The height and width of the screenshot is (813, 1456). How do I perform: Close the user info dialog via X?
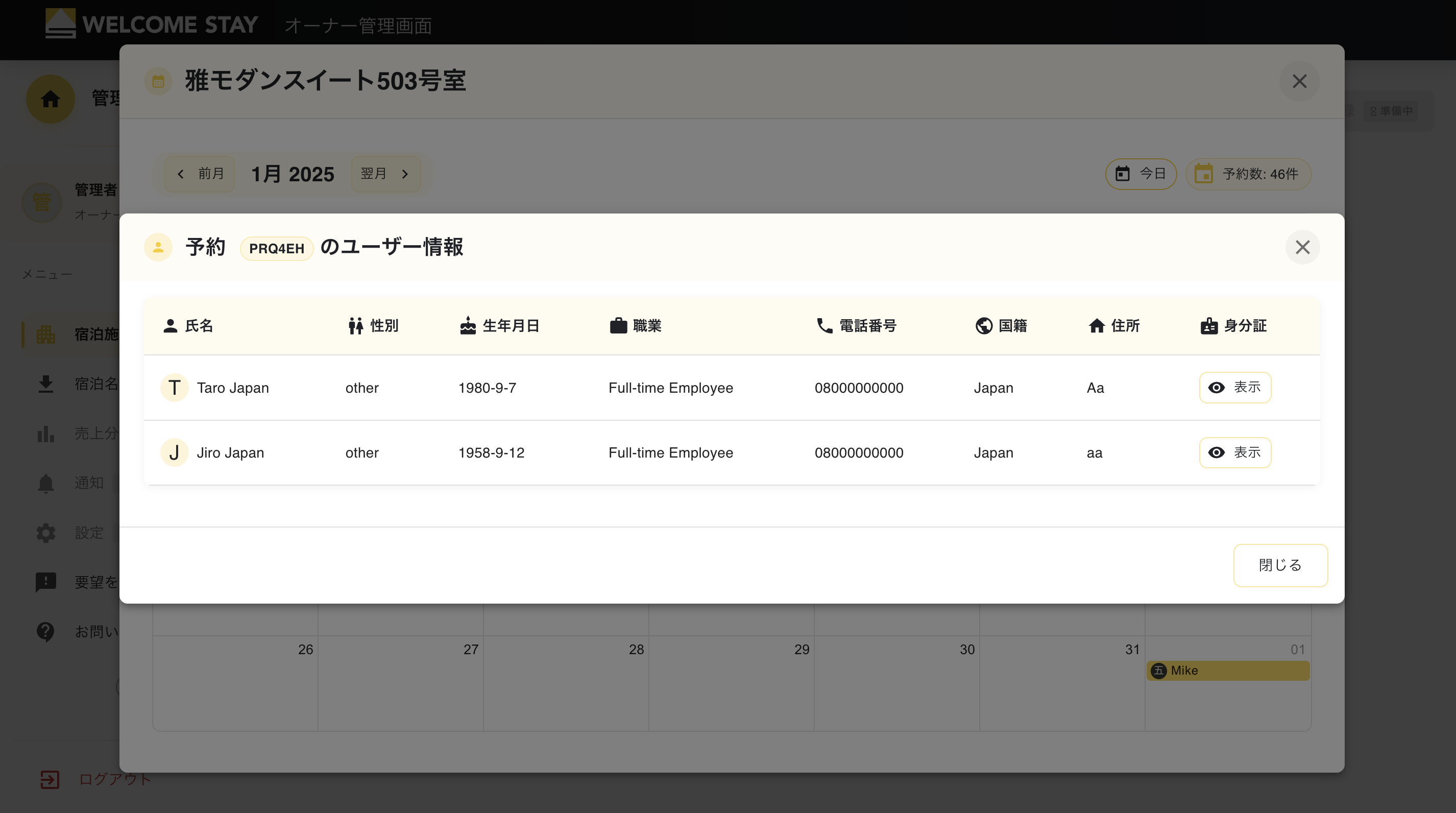pyautogui.click(x=1302, y=247)
